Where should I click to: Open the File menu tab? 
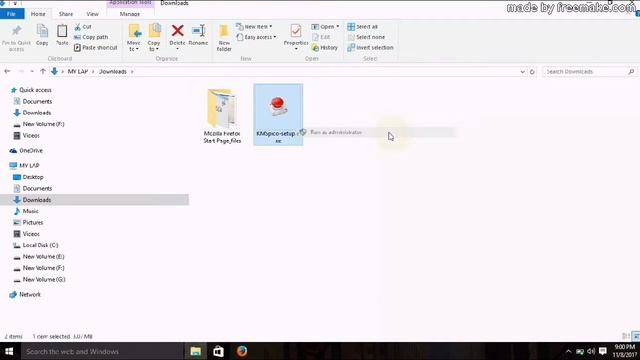click(x=11, y=14)
